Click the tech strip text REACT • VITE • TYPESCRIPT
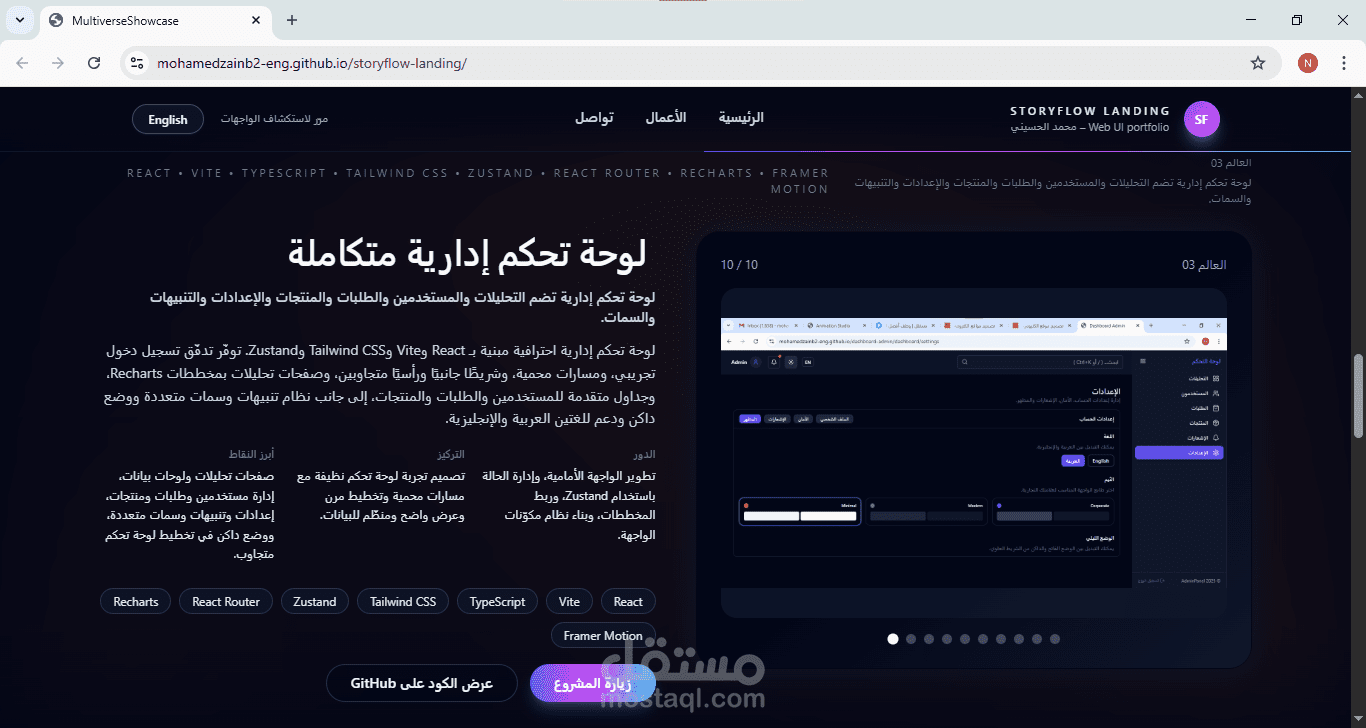 point(227,173)
